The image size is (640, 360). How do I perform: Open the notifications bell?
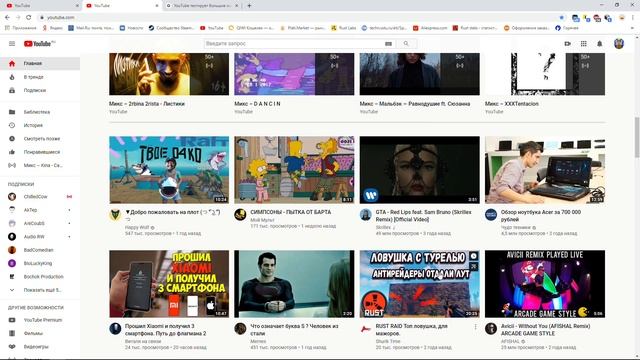600,44
